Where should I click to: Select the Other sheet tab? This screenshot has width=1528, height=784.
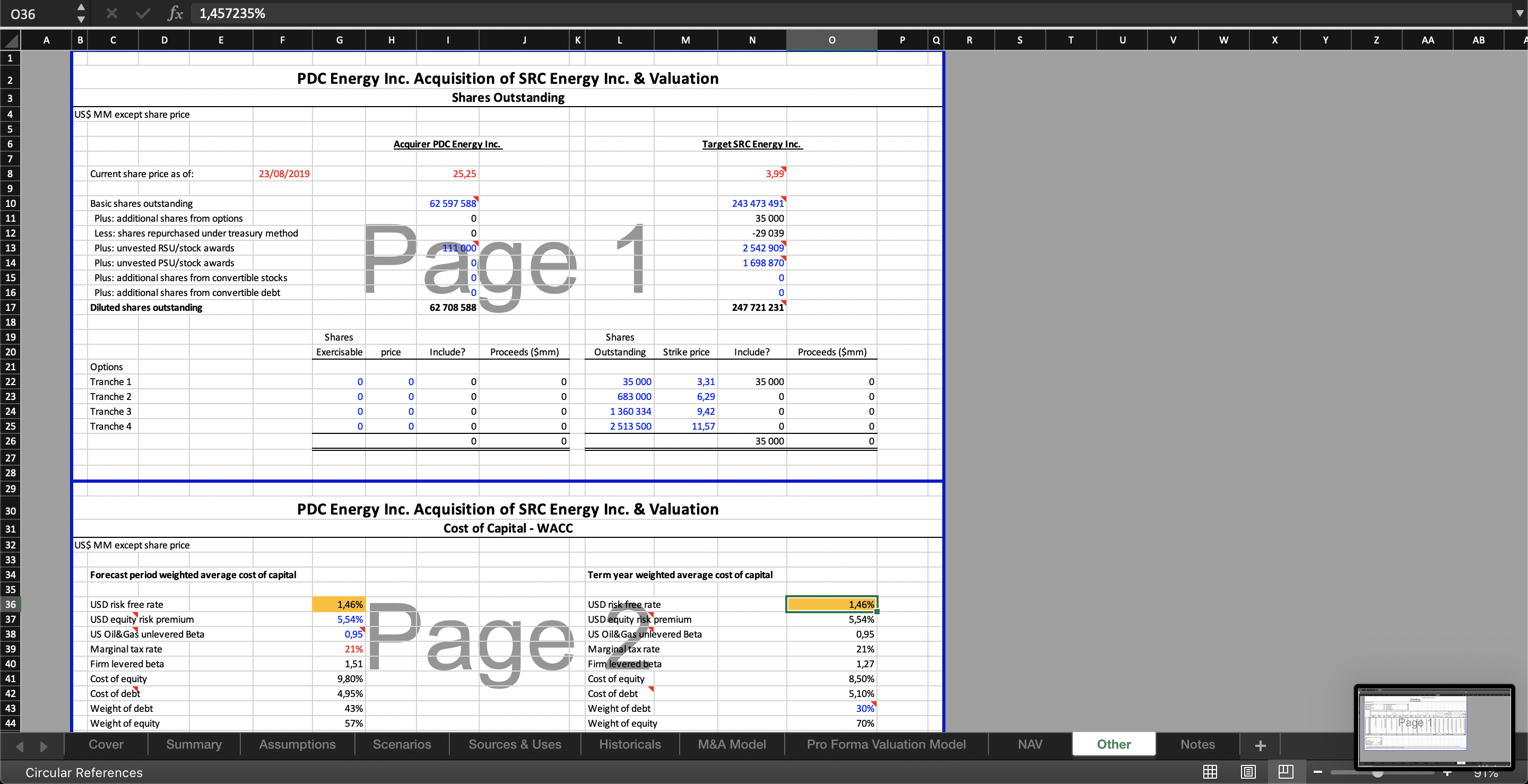pos(1114,744)
